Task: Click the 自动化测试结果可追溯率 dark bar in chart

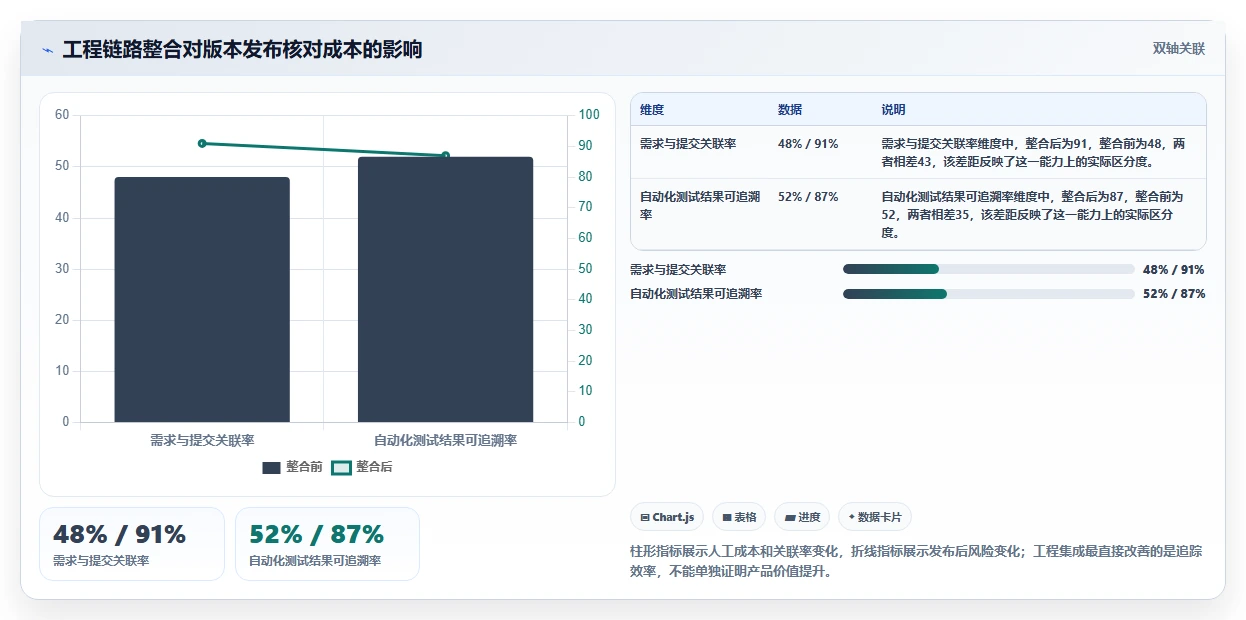Action: pyautogui.click(x=445, y=289)
